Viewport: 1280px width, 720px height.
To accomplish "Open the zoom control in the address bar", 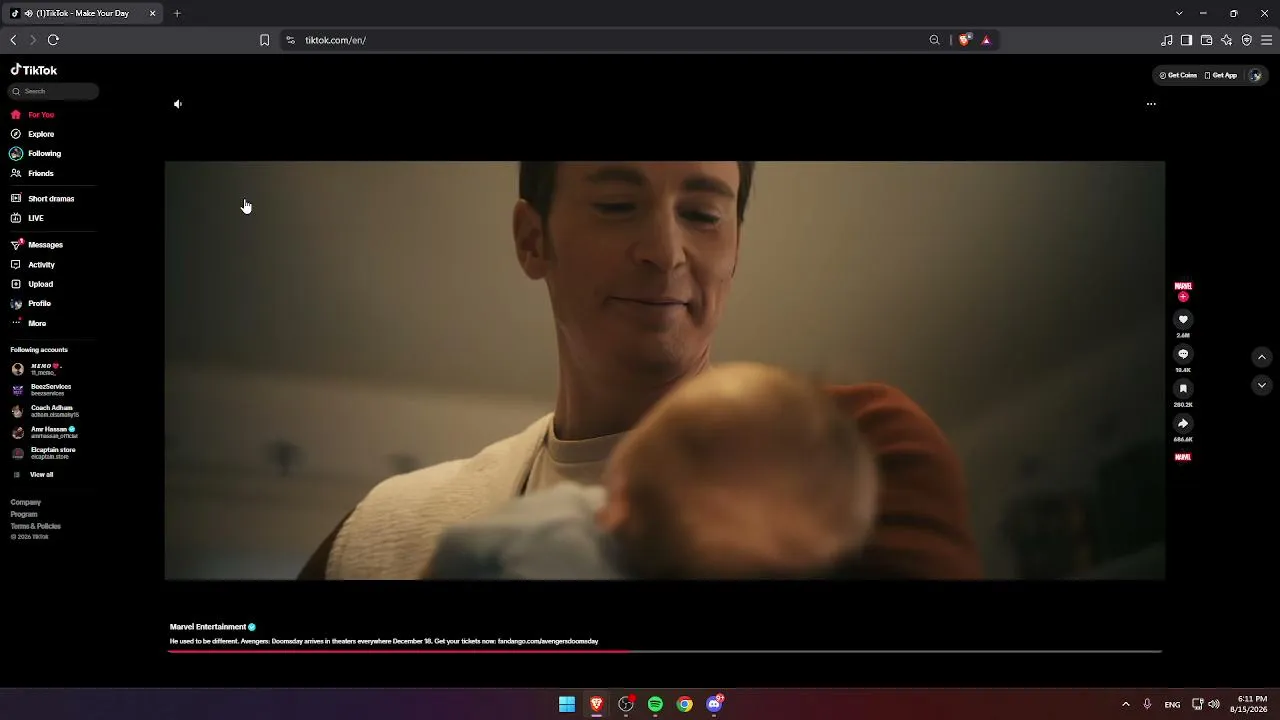I will pos(935,40).
